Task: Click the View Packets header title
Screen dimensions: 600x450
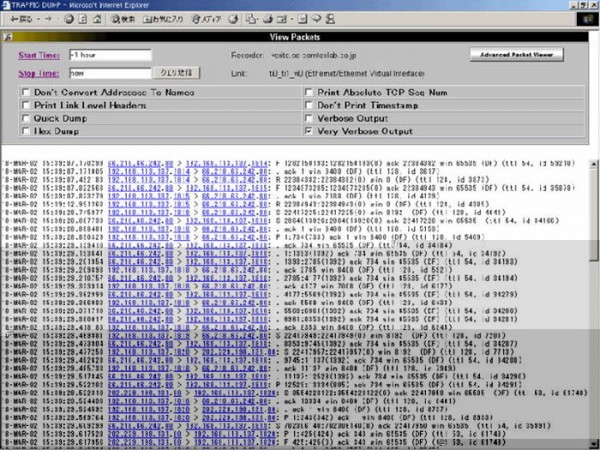Action: (295, 37)
